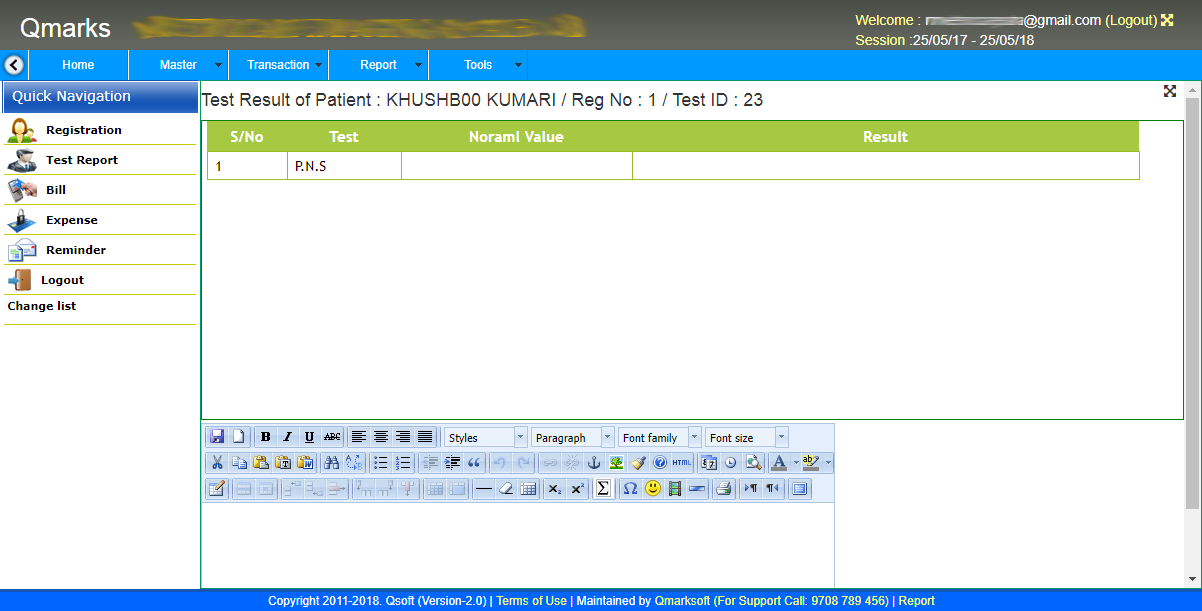Insert a special character with the omega icon
Screen dimensions: 1202x611
tap(628, 488)
